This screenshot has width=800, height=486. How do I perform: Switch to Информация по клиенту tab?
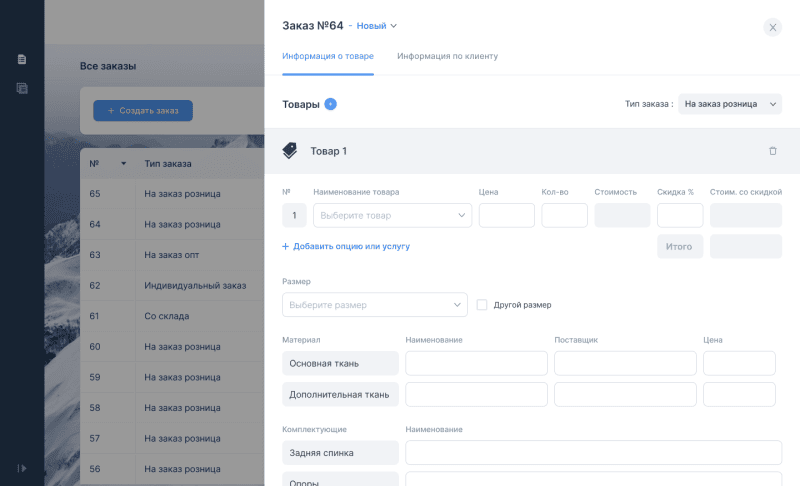tap(447, 56)
